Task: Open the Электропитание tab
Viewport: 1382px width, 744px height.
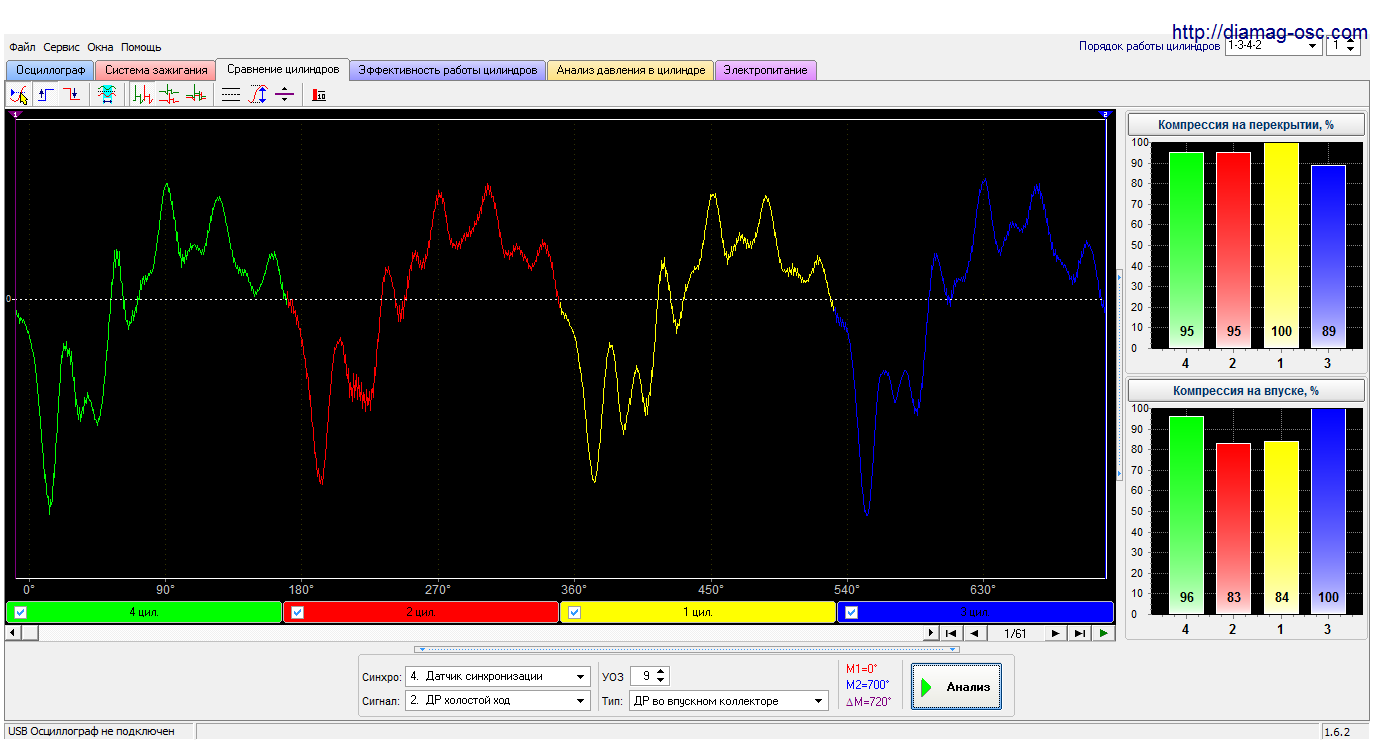Action: 766,70
